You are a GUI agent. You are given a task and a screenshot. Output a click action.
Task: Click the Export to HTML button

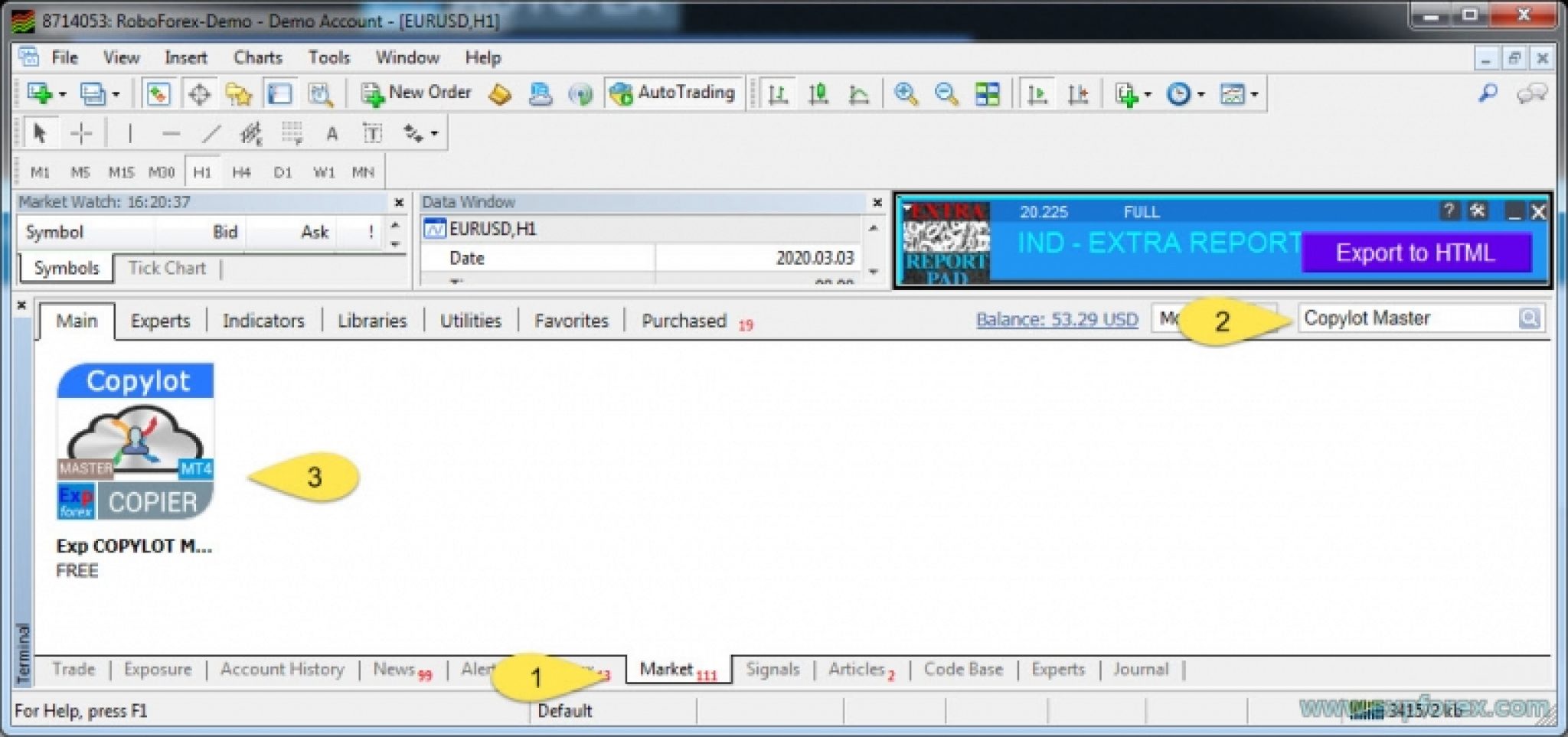(1415, 253)
